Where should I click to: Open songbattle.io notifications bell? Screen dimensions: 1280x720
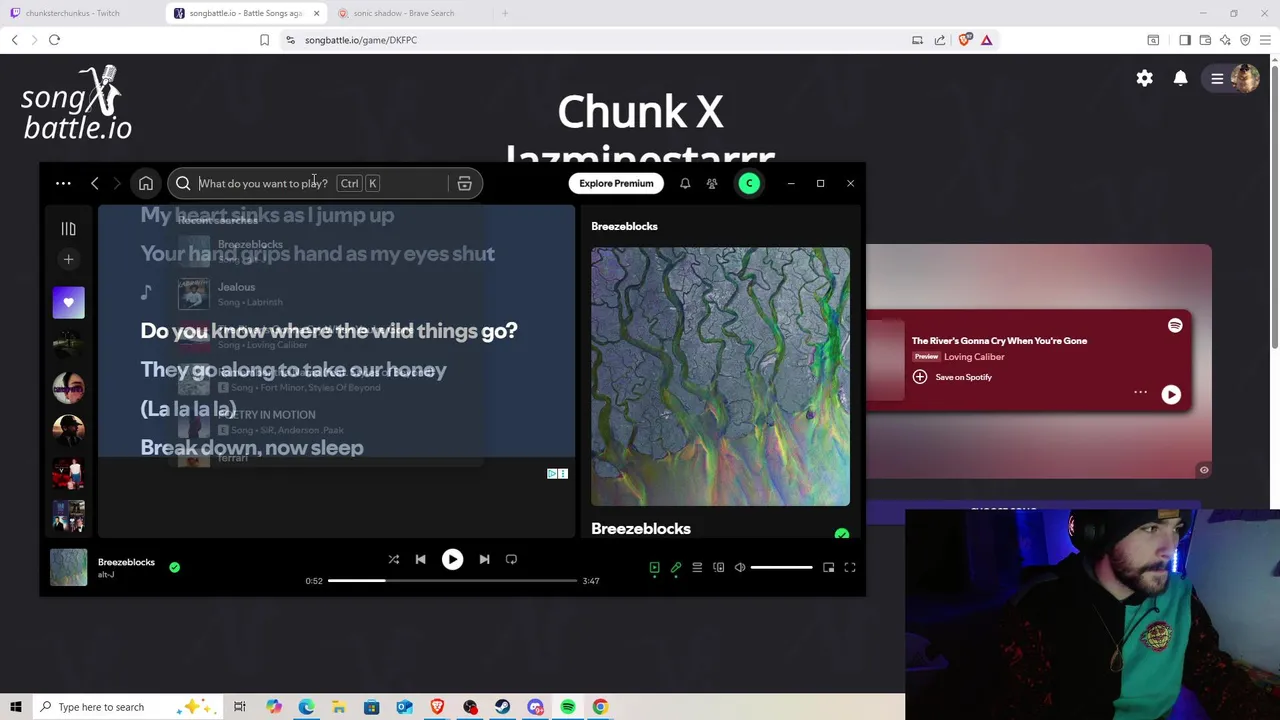[1180, 78]
